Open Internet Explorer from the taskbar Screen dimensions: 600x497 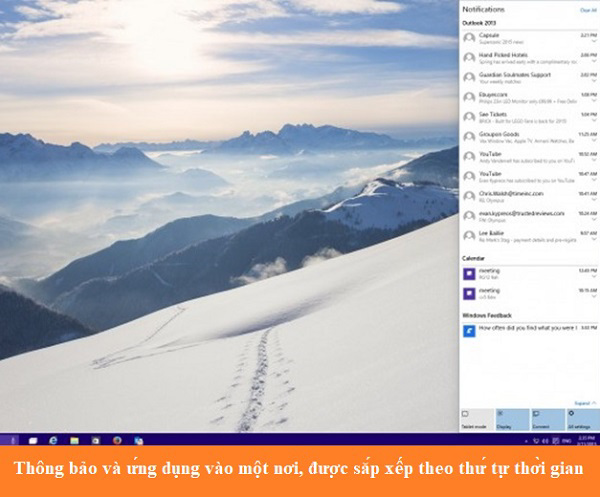[x=54, y=440]
